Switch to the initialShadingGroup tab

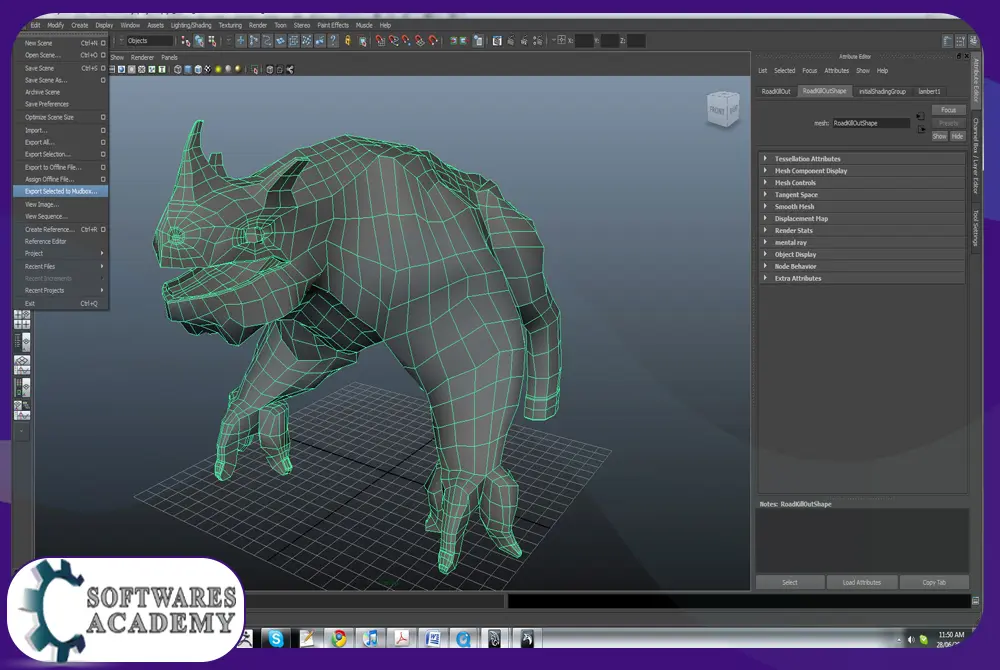[x=882, y=91]
